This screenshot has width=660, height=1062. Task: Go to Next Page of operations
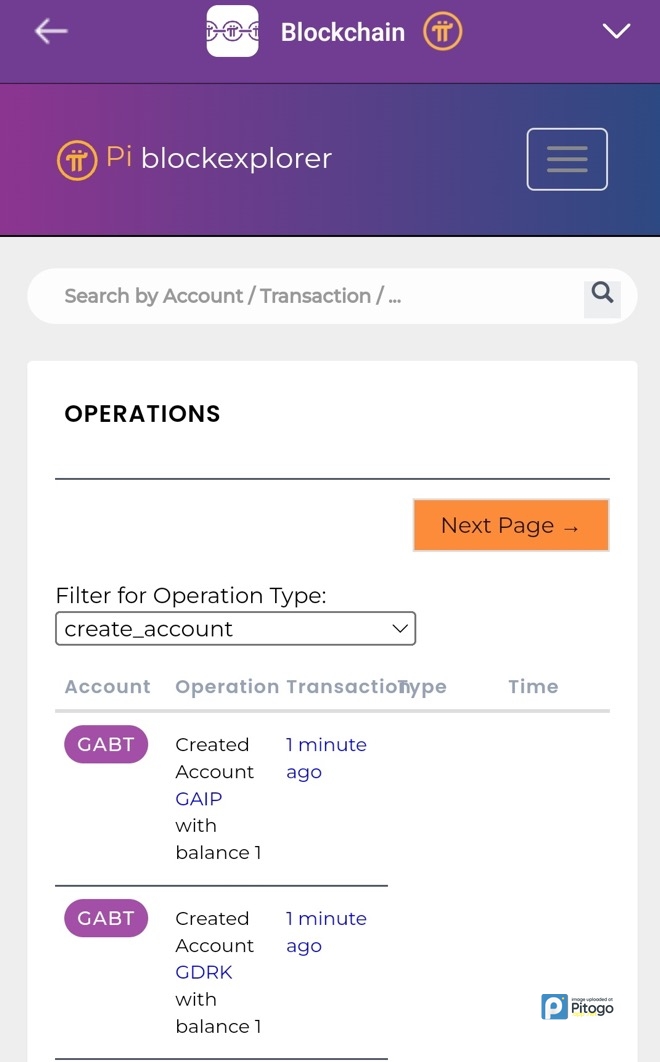point(510,526)
